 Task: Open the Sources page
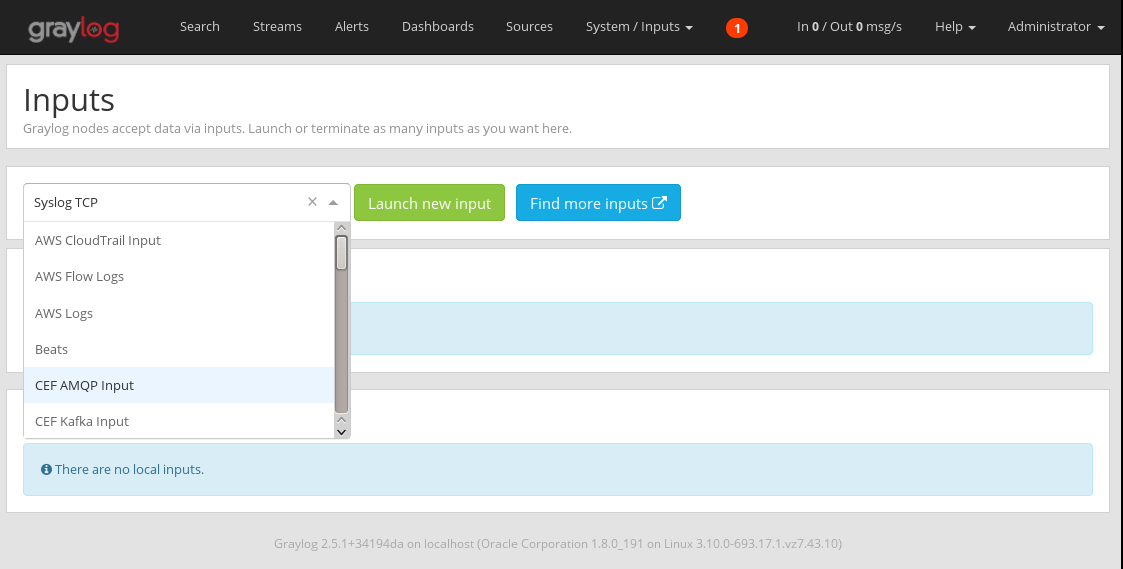coord(529,27)
